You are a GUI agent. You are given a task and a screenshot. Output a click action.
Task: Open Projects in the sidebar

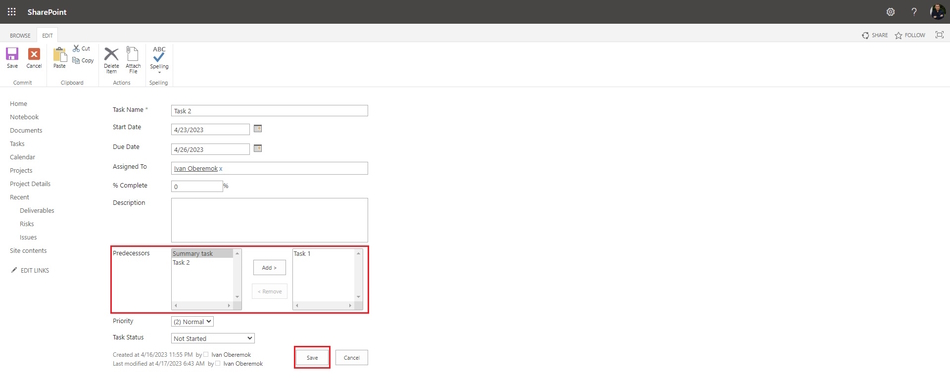pos(21,170)
